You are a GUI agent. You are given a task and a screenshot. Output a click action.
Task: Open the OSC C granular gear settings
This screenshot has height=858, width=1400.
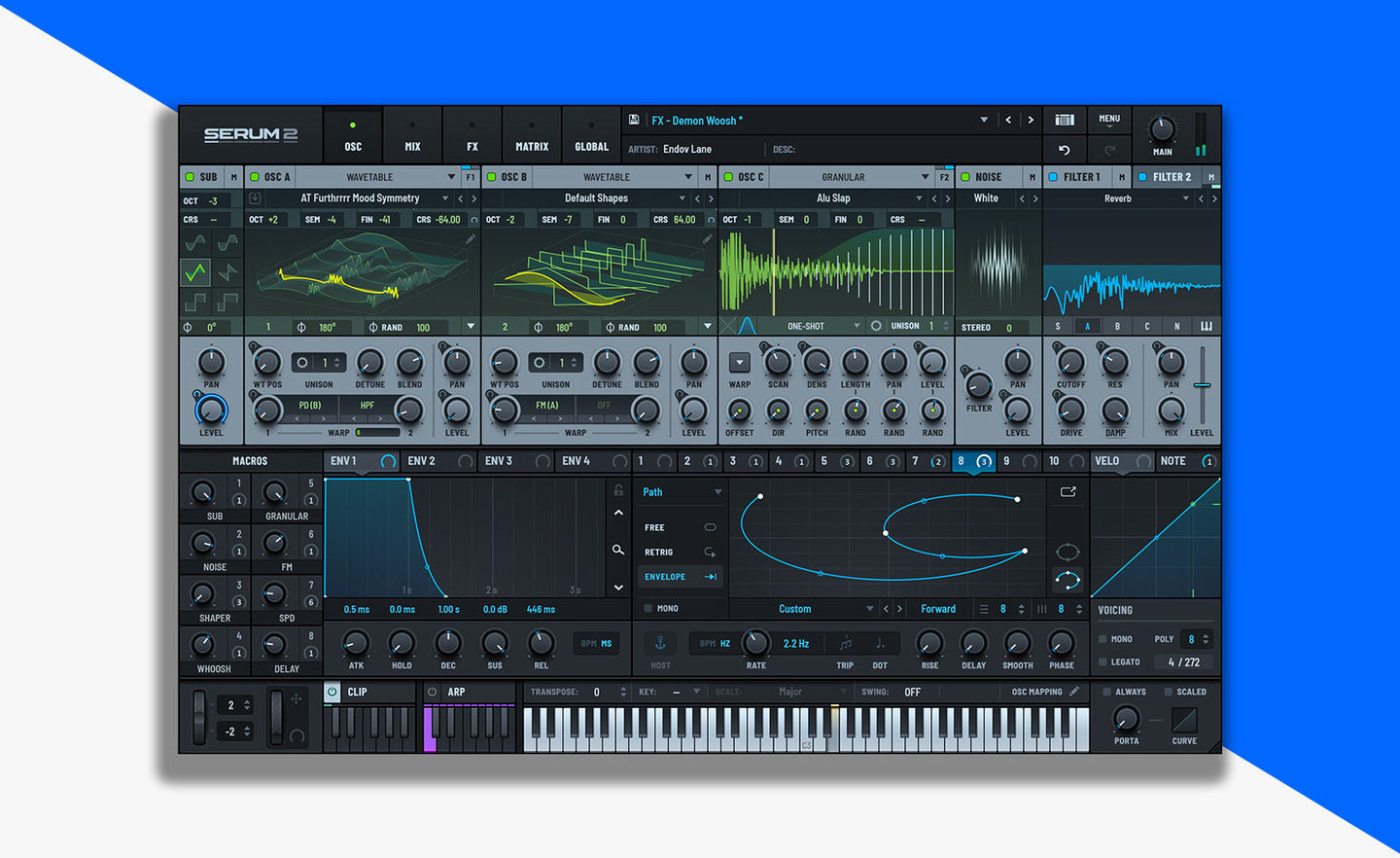(x=876, y=326)
